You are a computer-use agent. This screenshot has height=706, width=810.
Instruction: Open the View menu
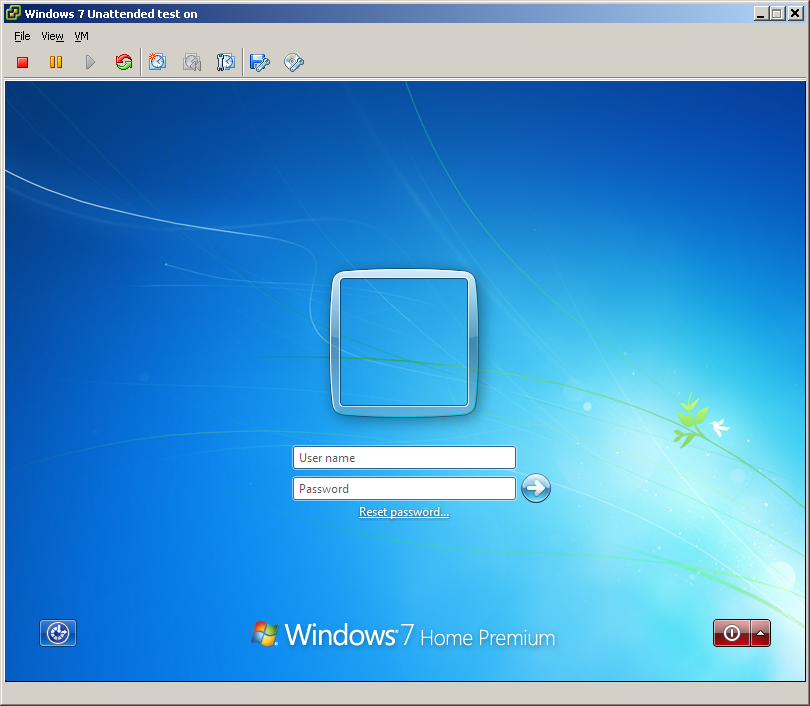click(x=52, y=36)
